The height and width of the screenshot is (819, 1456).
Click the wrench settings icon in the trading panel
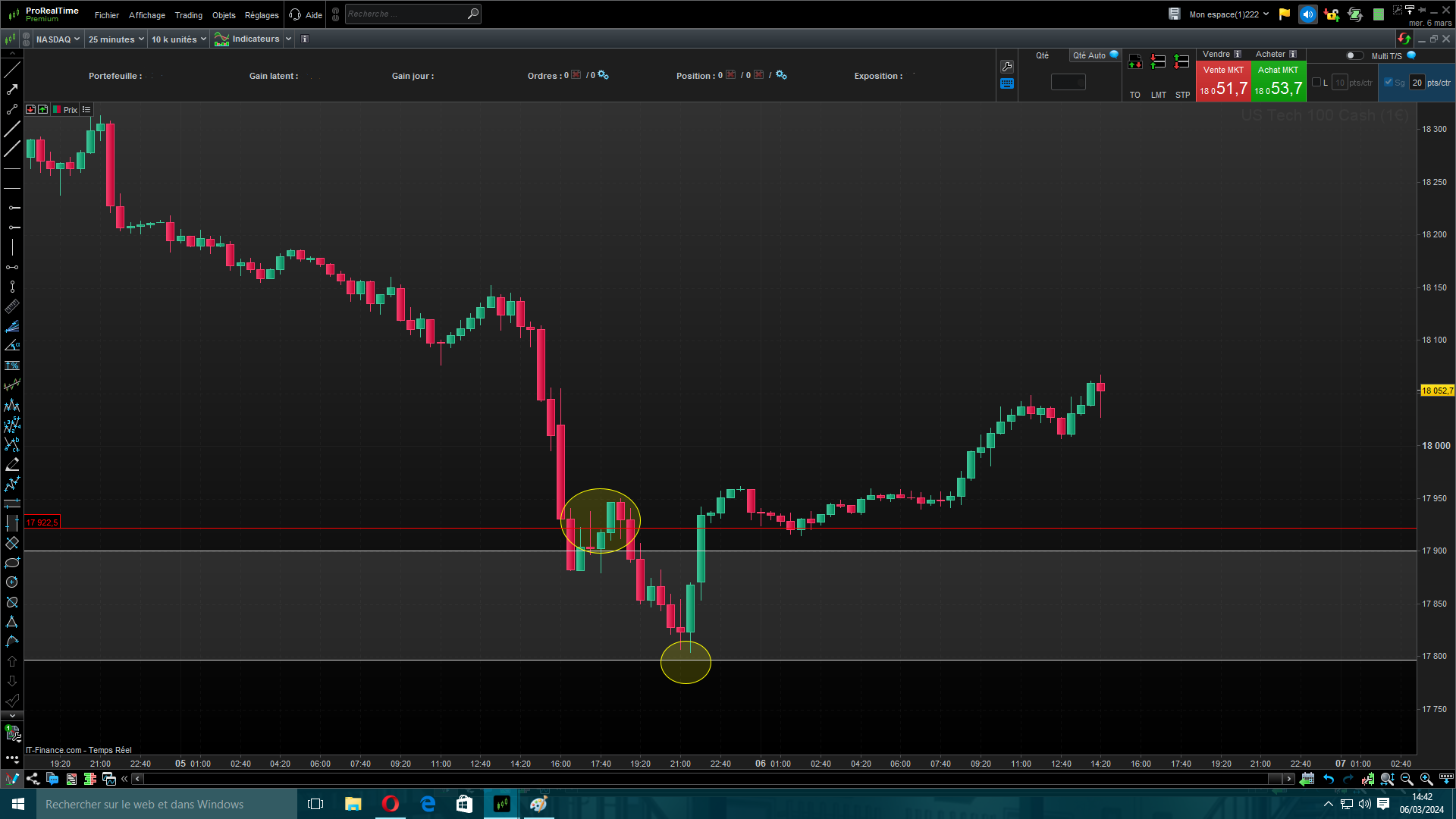1007,67
